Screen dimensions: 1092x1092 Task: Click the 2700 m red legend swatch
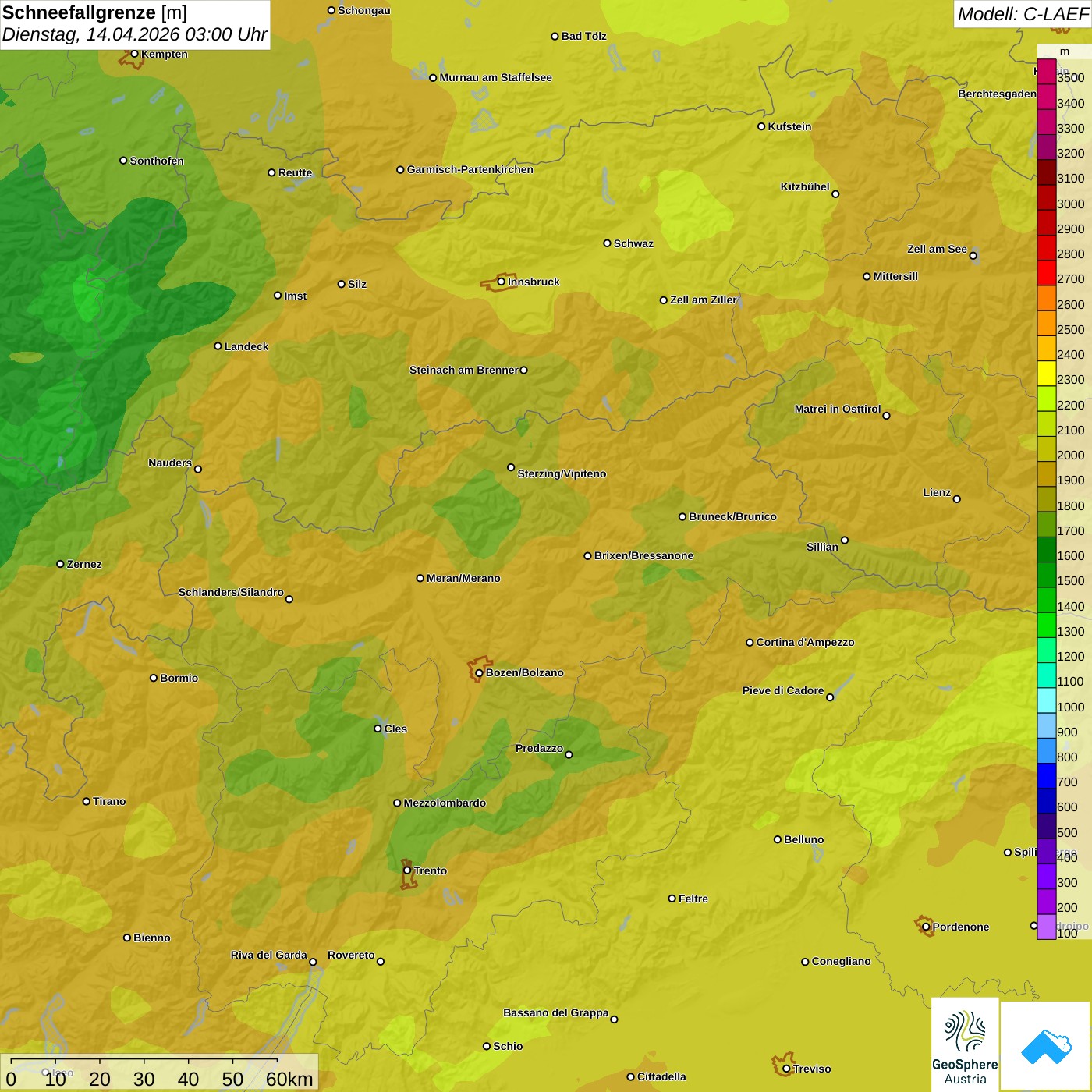coord(1046,273)
